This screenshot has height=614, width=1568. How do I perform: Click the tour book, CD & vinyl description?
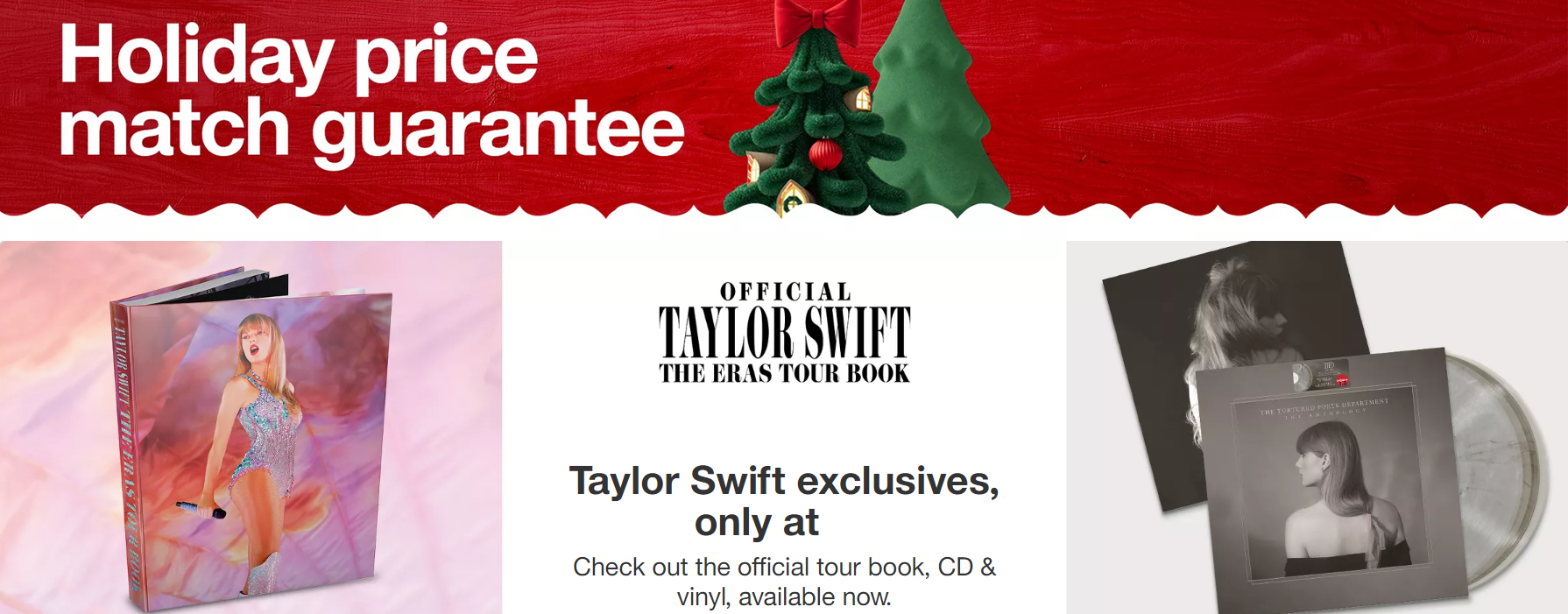784,582
